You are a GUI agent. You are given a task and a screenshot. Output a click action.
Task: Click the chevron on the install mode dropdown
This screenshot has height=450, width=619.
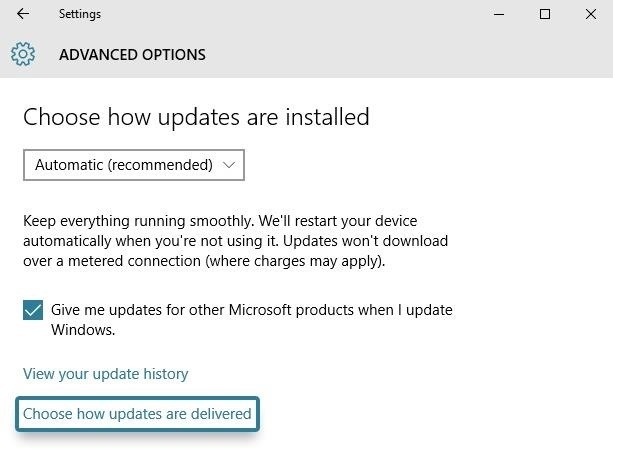[229, 165]
